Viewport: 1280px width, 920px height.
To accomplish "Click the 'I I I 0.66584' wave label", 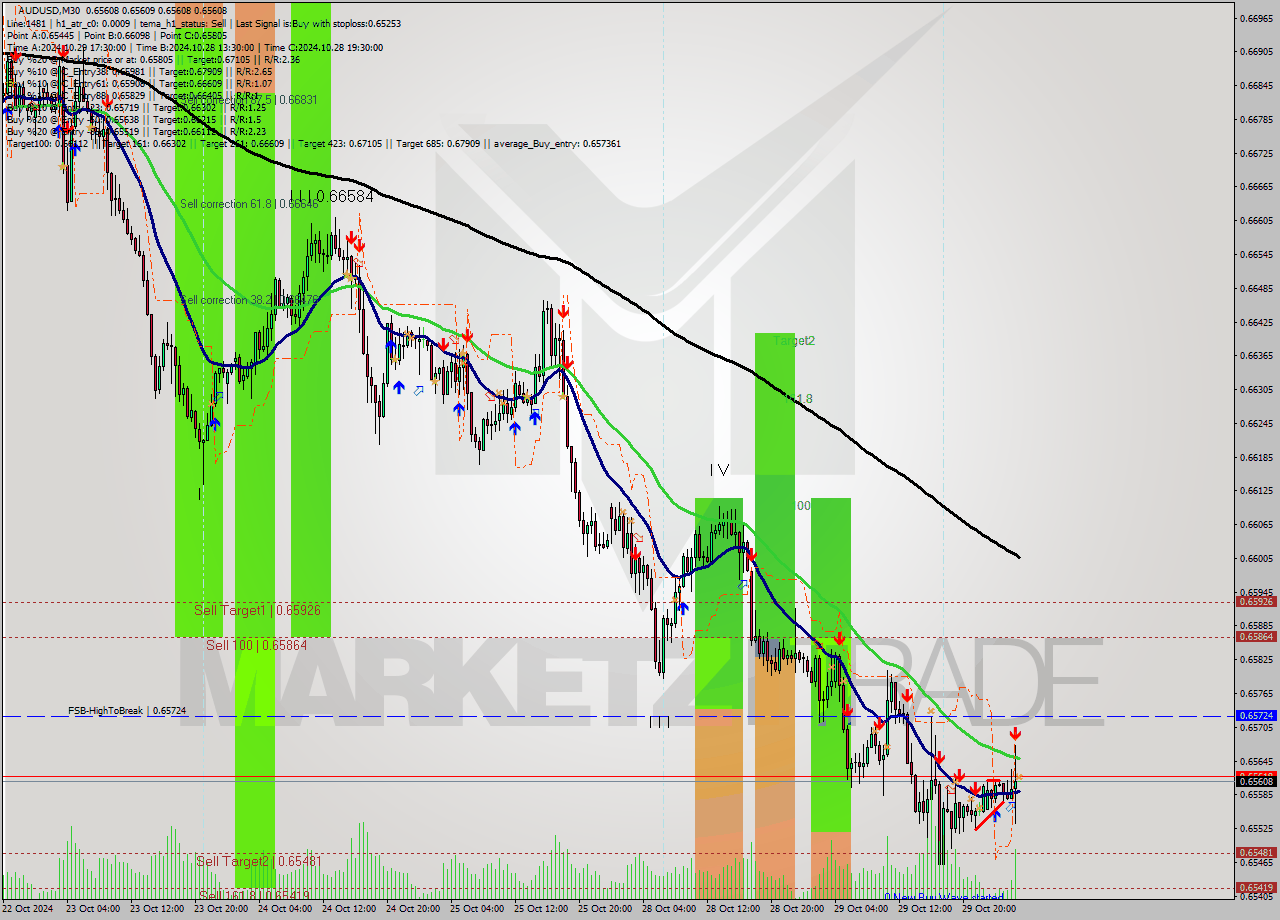I will [332, 197].
